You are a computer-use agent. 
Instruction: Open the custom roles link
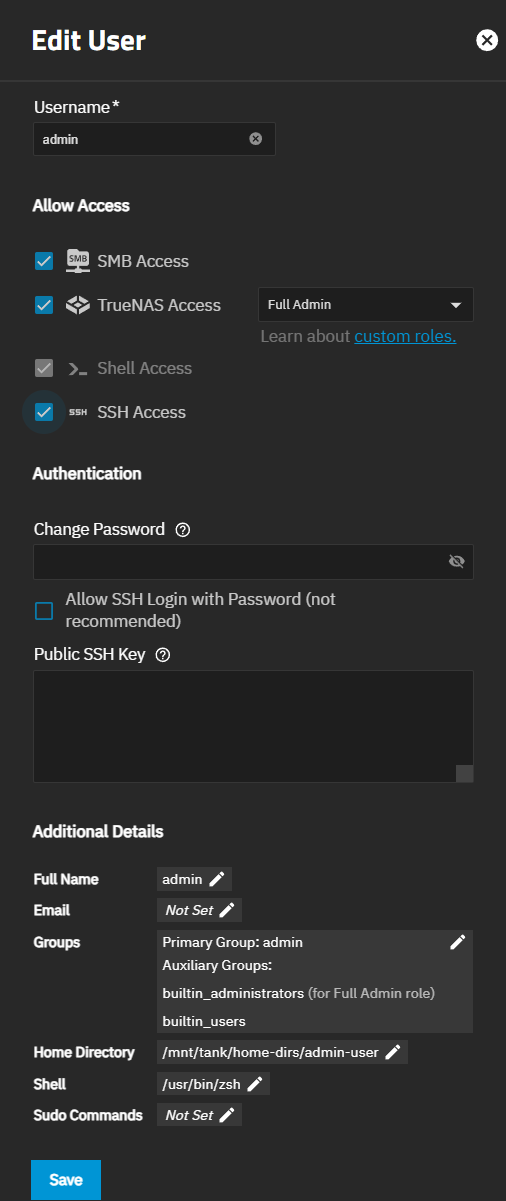pos(405,336)
